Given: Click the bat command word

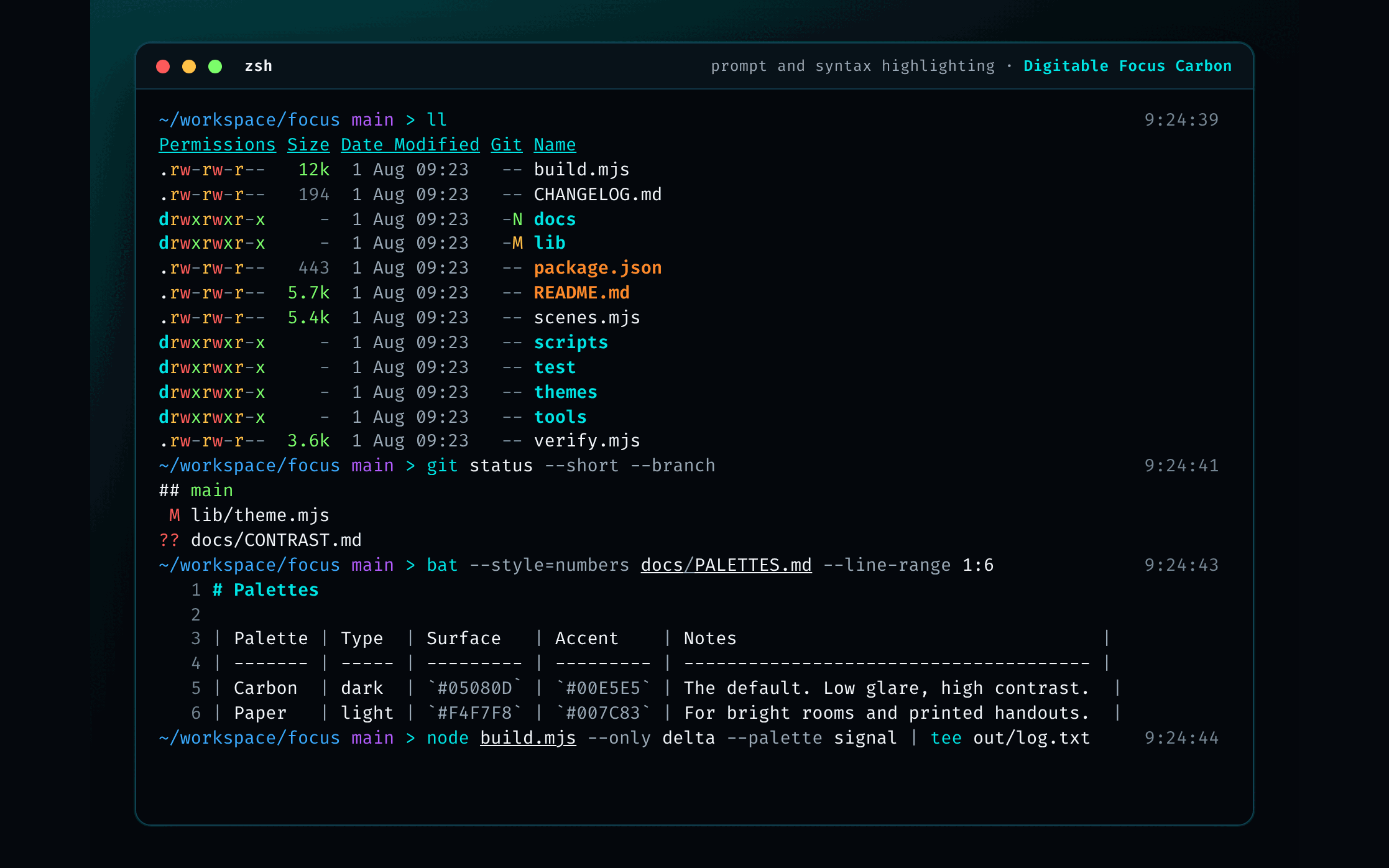Looking at the screenshot, I should 442,565.
